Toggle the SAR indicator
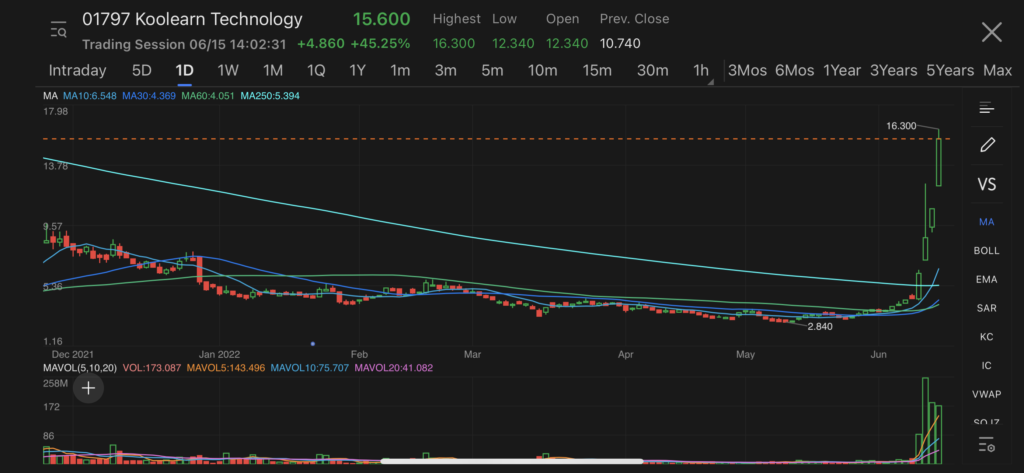 pos(986,308)
